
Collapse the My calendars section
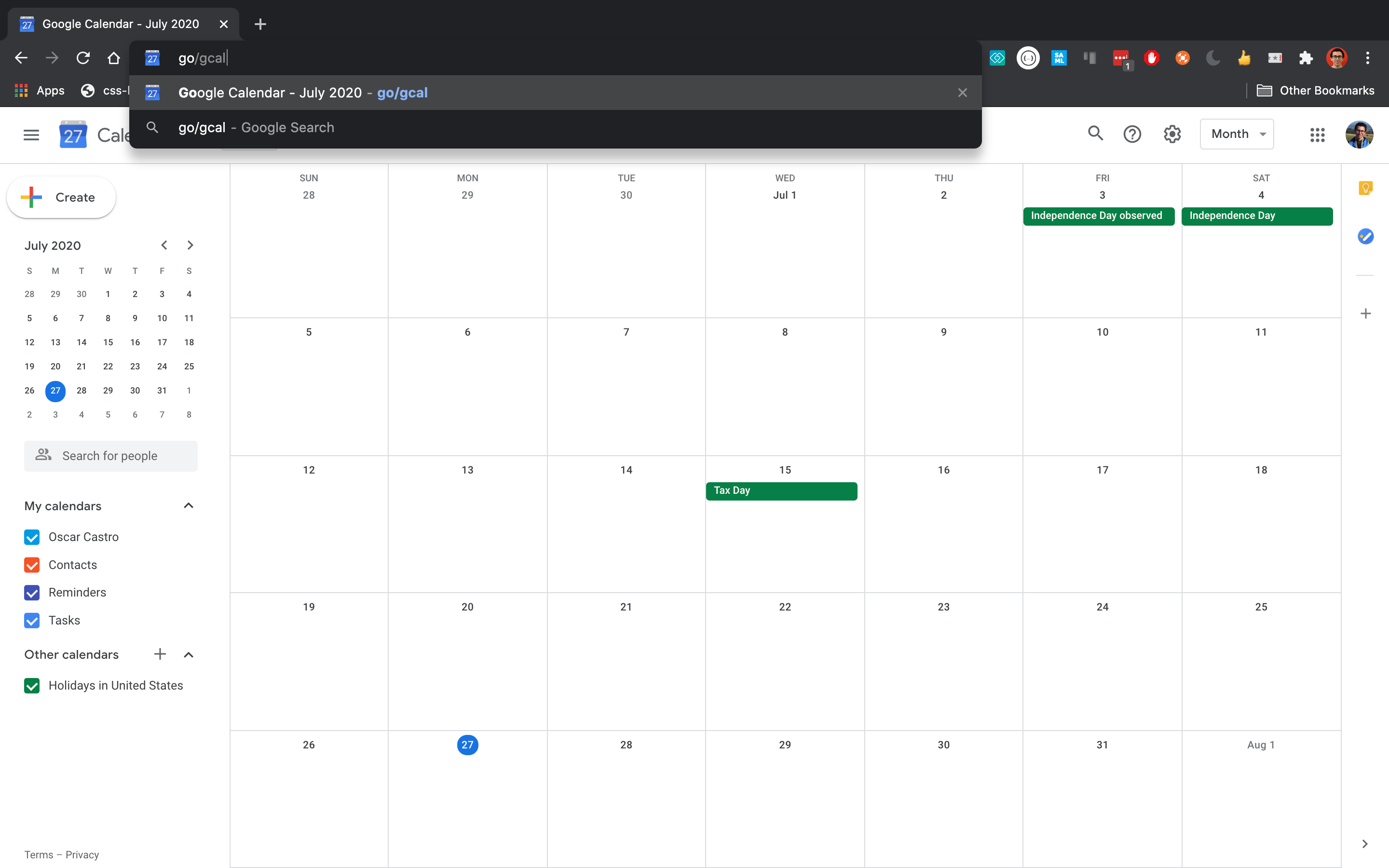(x=188, y=506)
